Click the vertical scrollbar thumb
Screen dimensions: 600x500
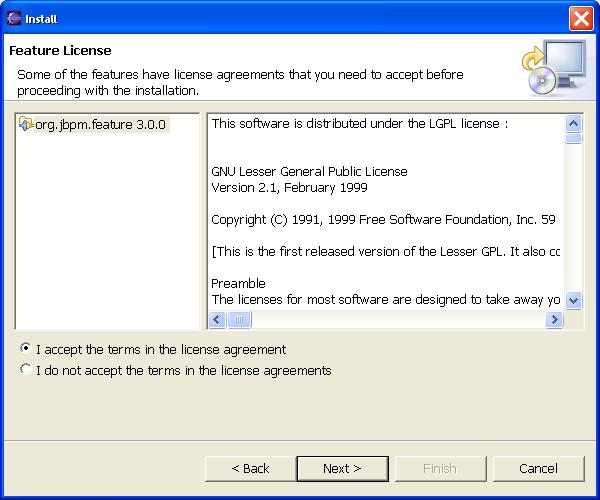573,138
